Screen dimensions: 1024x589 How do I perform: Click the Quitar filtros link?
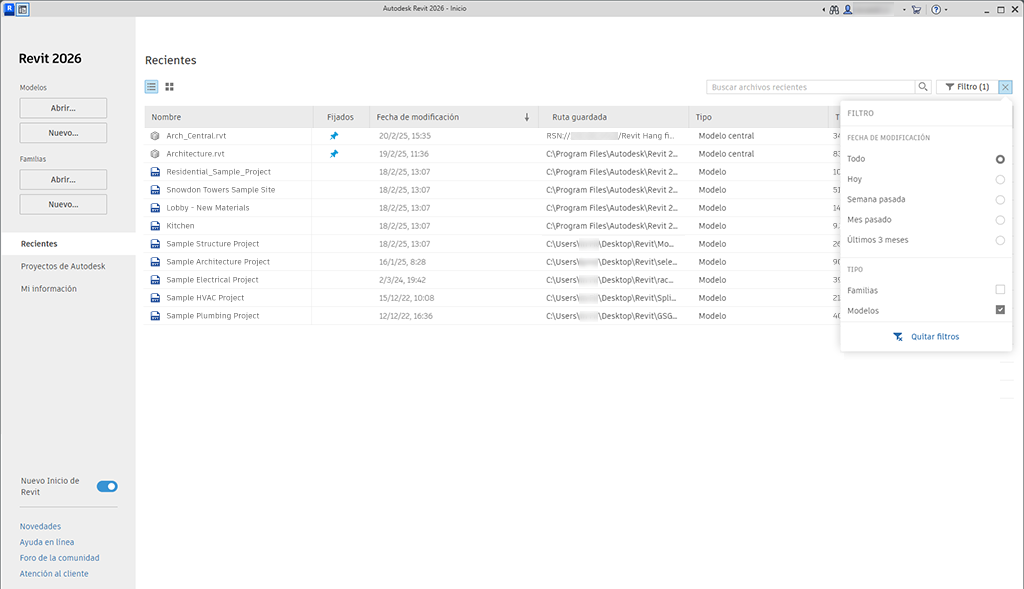(x=935, y=337)
